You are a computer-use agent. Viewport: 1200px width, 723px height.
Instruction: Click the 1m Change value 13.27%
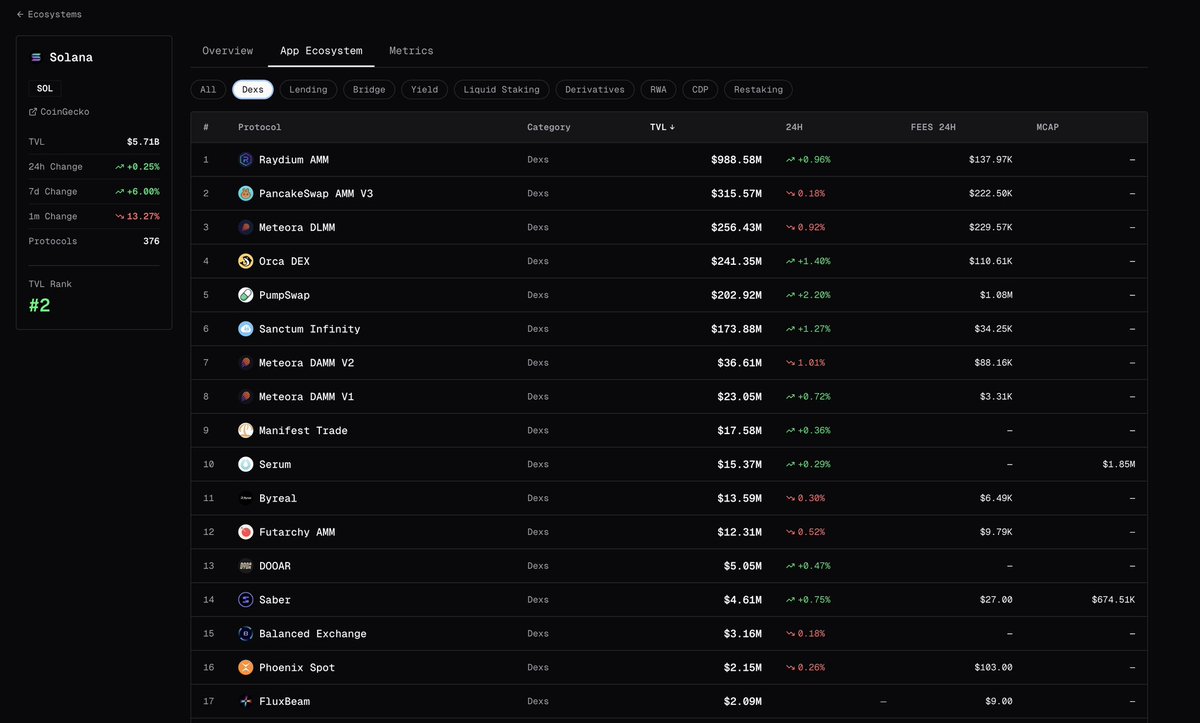pyautogui.click(x=137, y=216)
